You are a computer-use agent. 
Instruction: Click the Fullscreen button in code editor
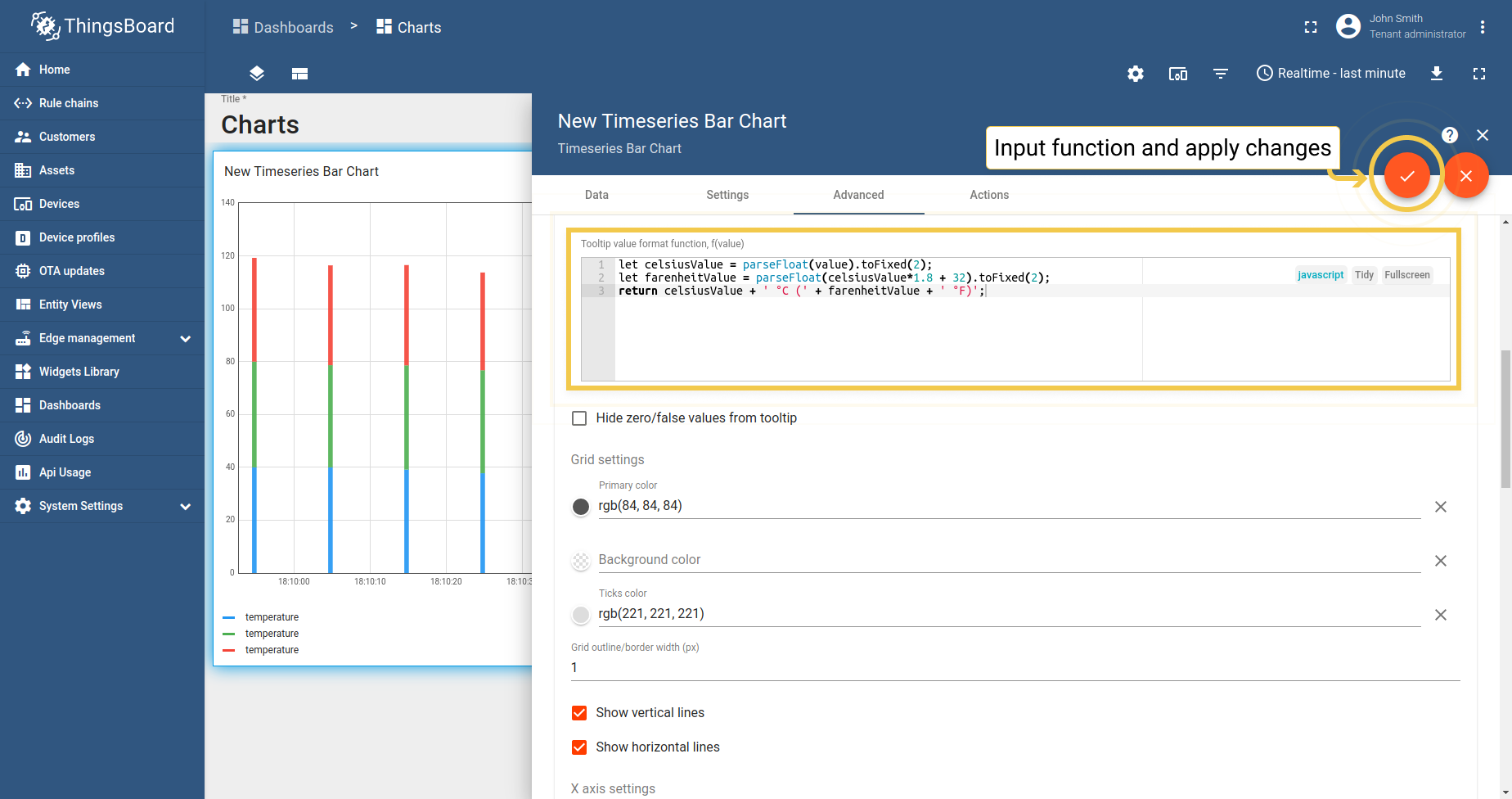coord(1407,275)
